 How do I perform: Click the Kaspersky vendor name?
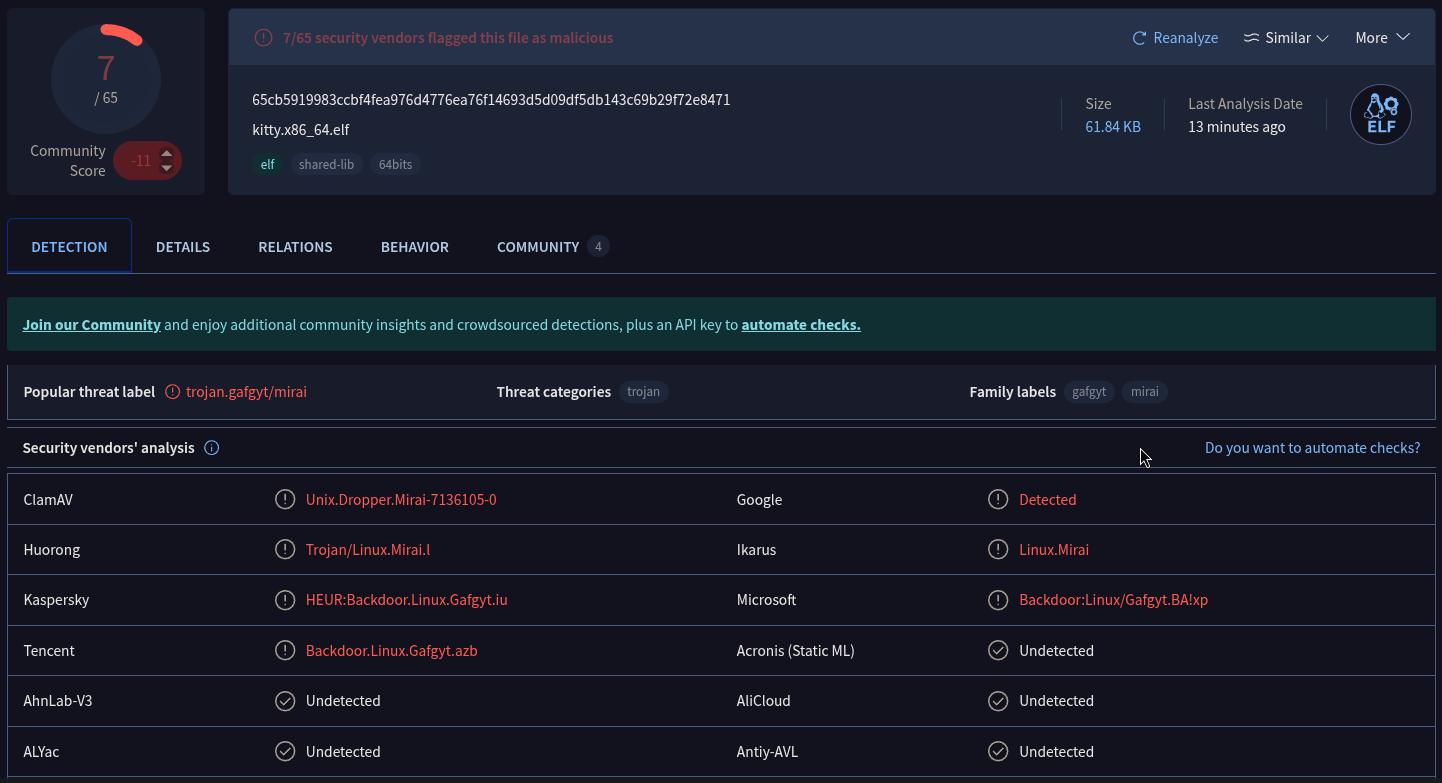pos(56,600)
